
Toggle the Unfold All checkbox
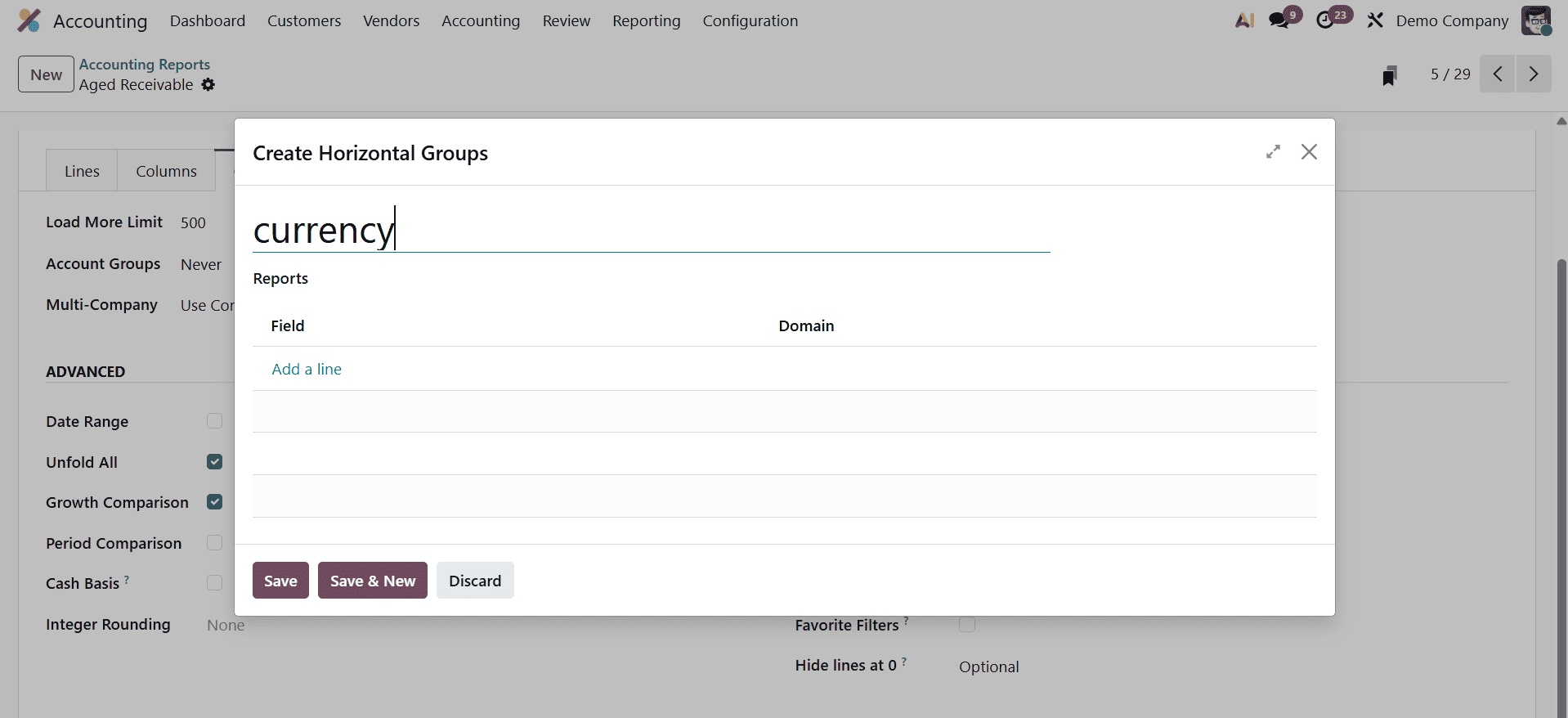pyautogui.click(x=214, y=462)
